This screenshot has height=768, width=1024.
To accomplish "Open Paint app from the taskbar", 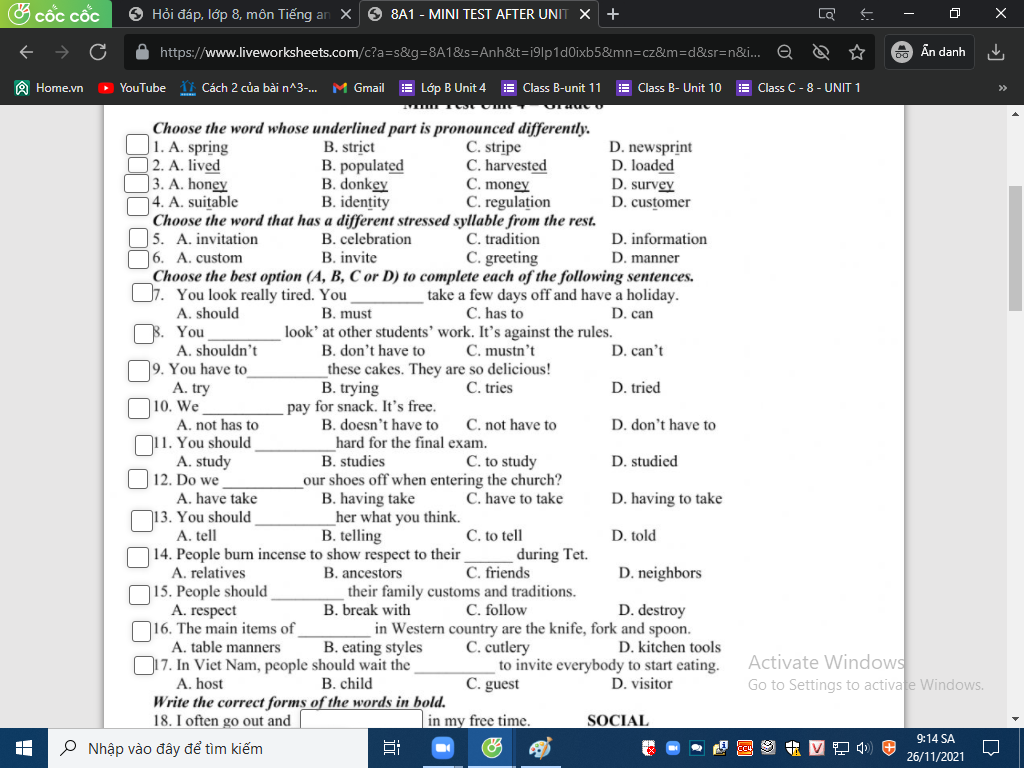I will coord(539,748).
